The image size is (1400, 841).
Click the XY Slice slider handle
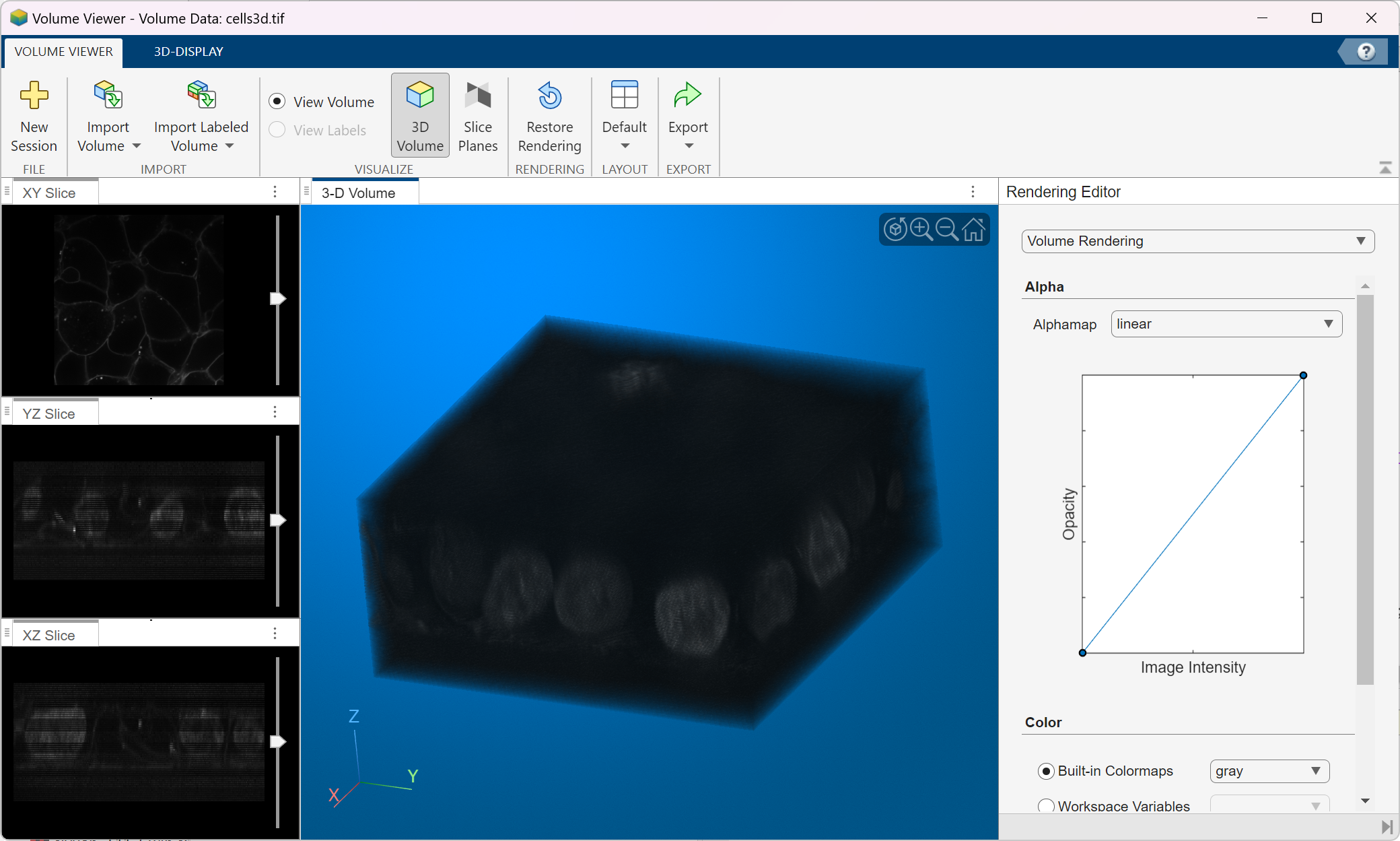277,298
